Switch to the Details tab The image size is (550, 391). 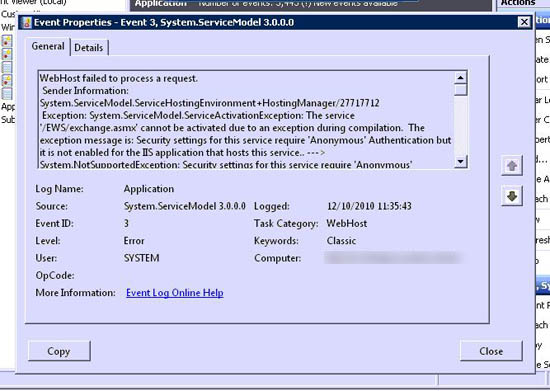pyautogui.click(x=89, y=48)
